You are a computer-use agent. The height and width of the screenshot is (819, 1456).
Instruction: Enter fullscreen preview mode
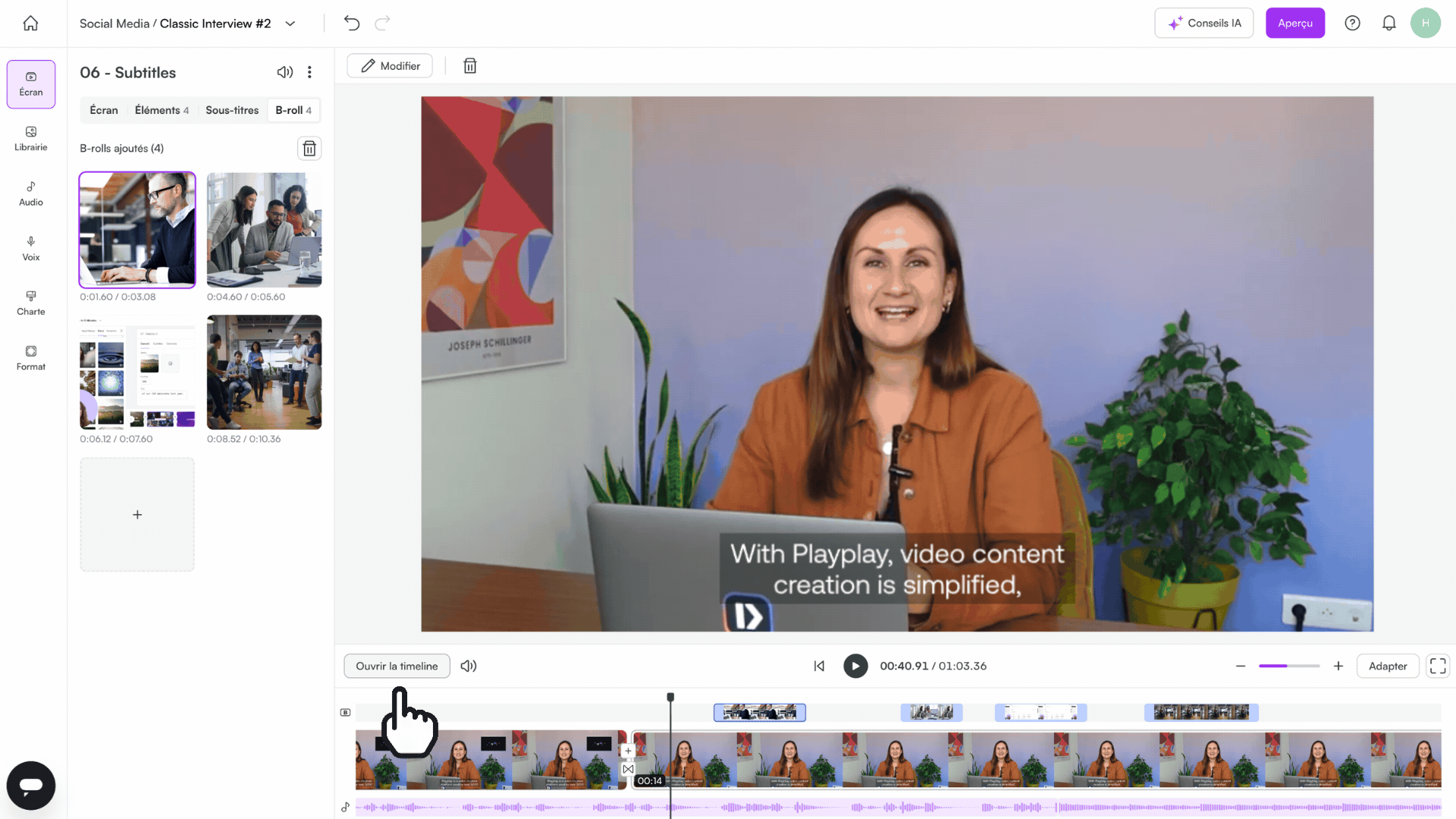[1438, 666]
